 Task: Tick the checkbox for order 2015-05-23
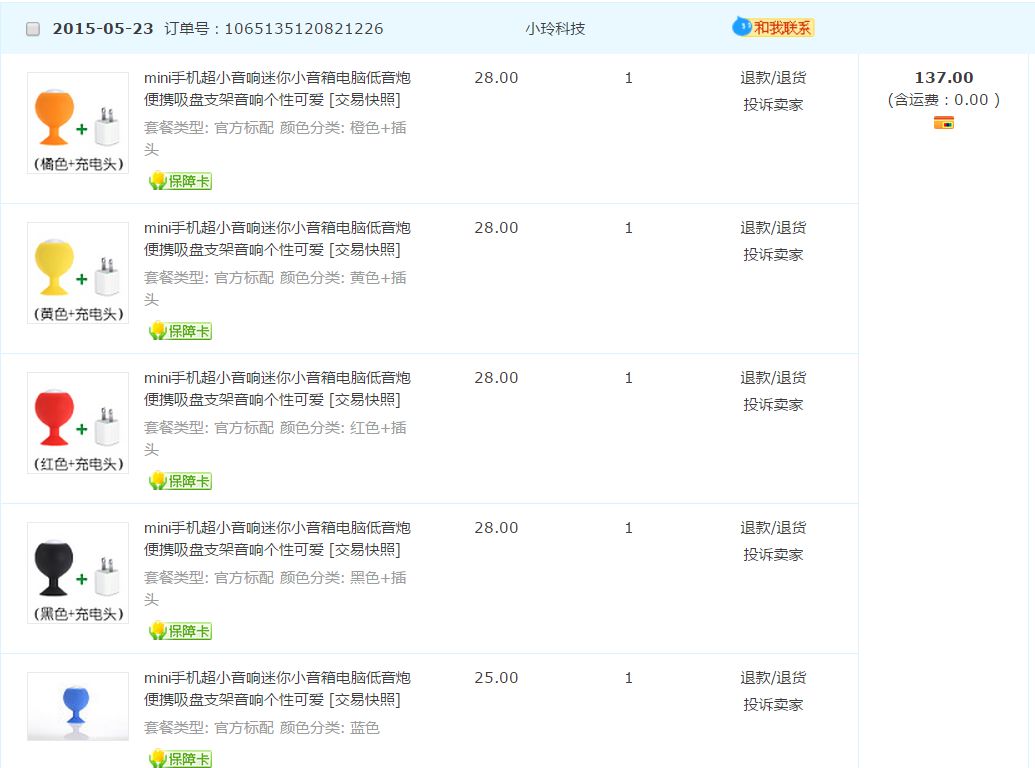(33, 29)
